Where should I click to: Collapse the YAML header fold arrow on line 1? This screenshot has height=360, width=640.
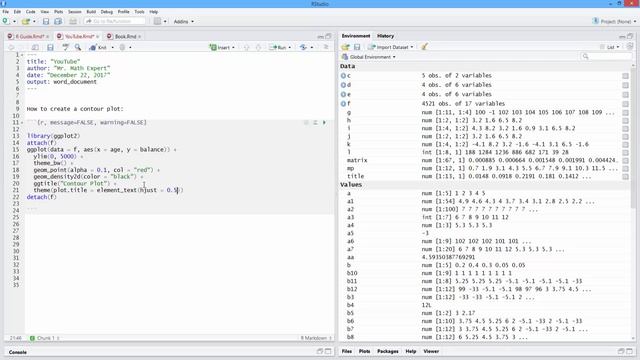coord(22,55)
